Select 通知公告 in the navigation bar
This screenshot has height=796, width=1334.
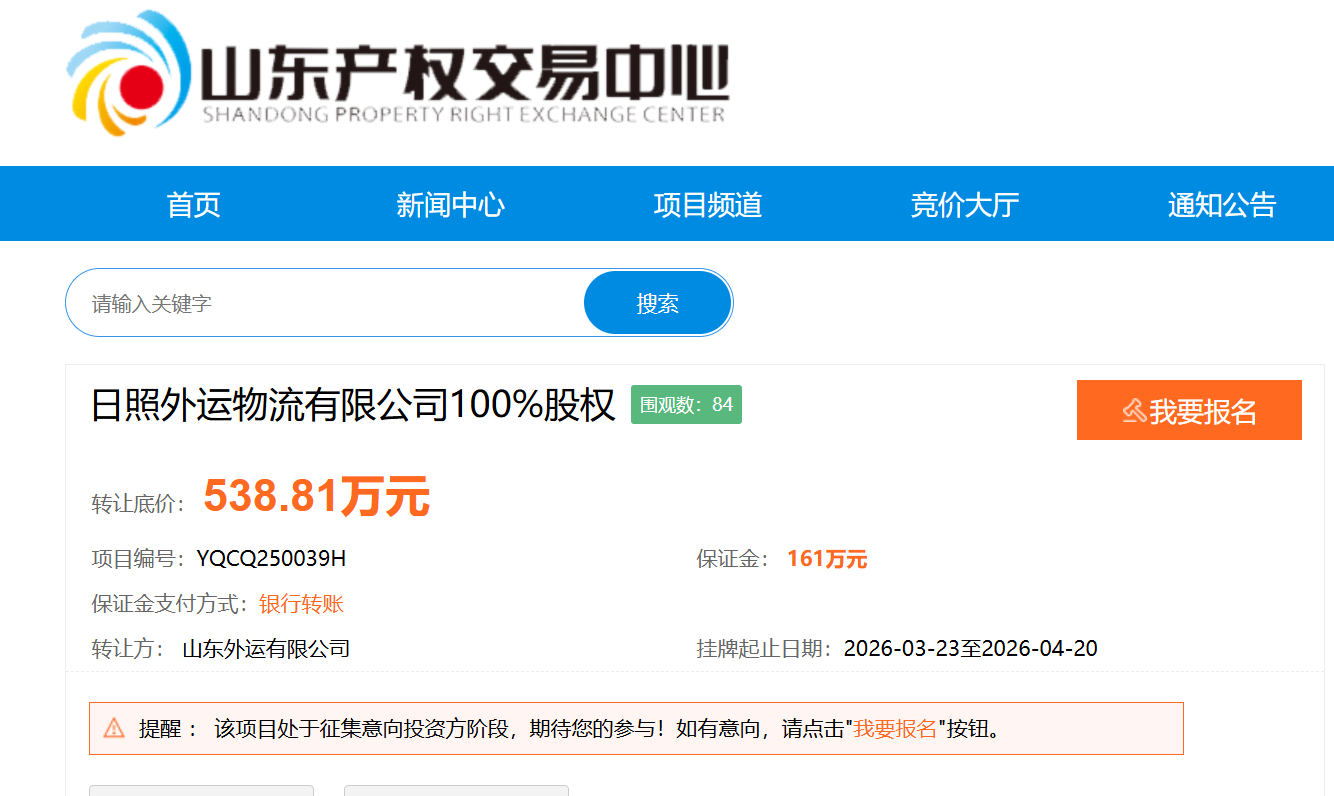coord(1221,205)
